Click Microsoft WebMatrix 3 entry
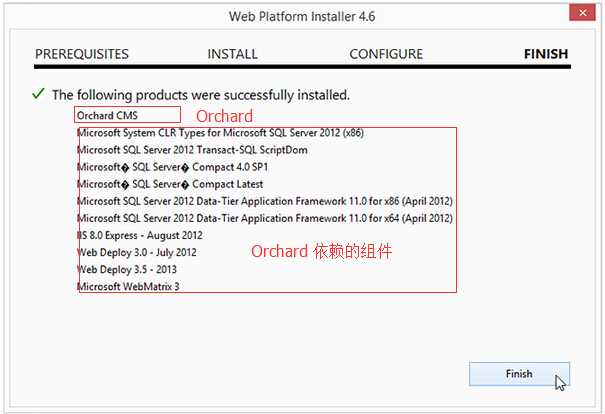Screen dimensions: 605x414 click(128, 286)
